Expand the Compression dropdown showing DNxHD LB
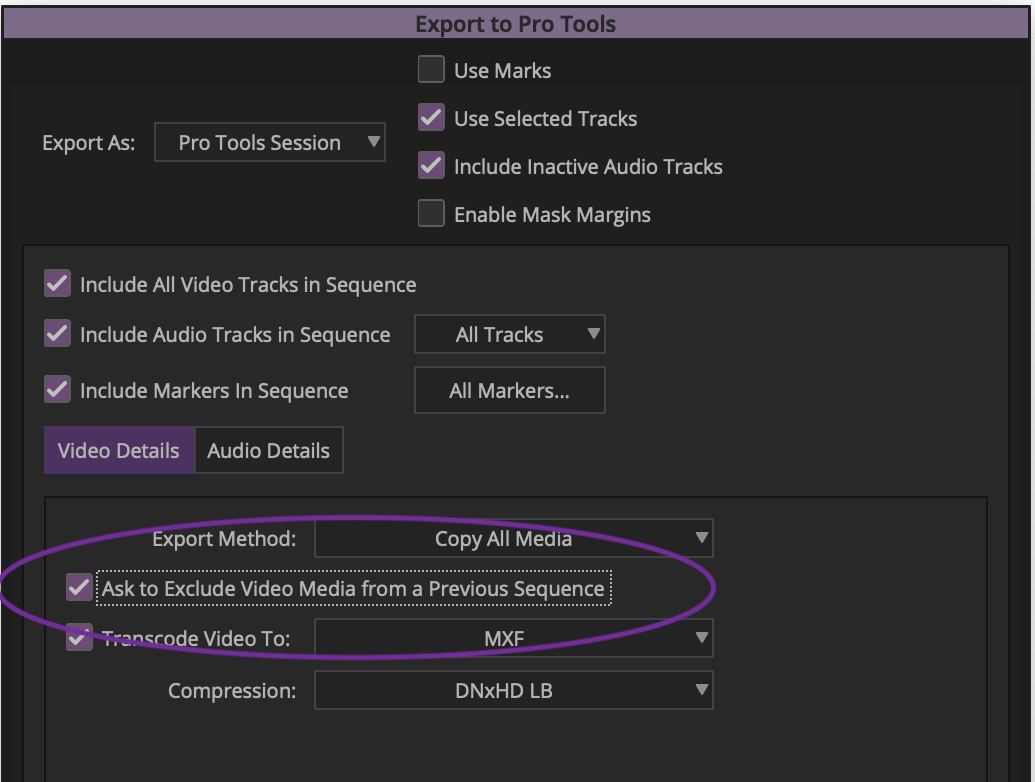This screenshot has height=782, width=1035. [x=513, y=690]
